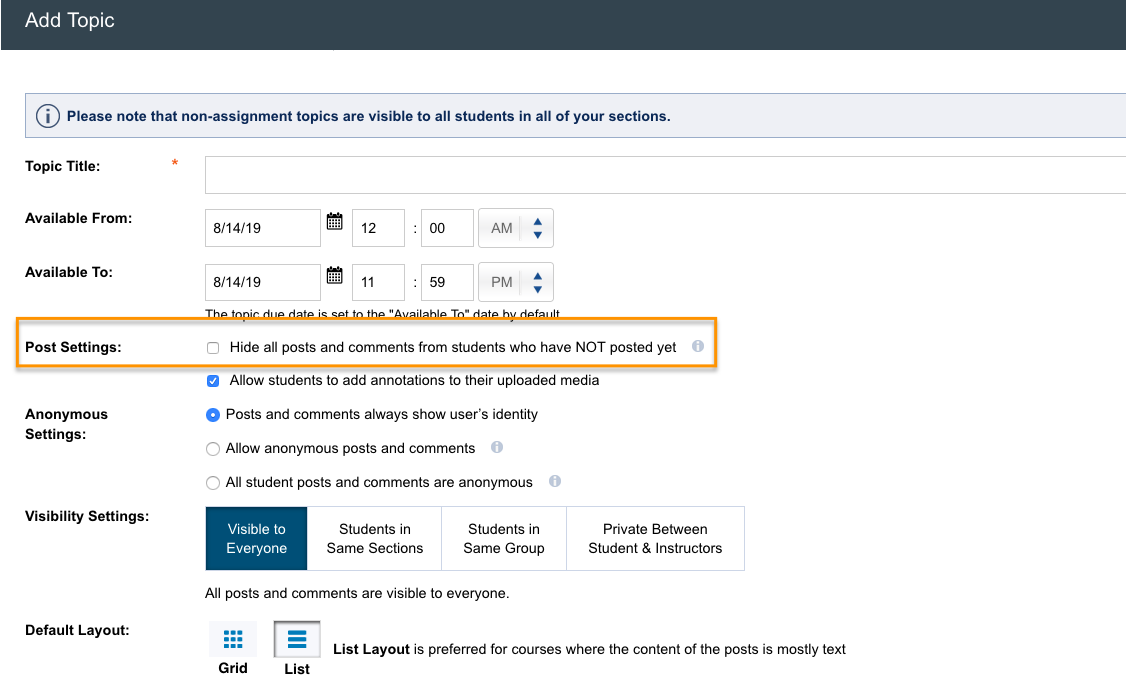Choose Private Between Student & Instructors visibility
Viewport: 1126px width, 678px height.
[x=655, y=538]
